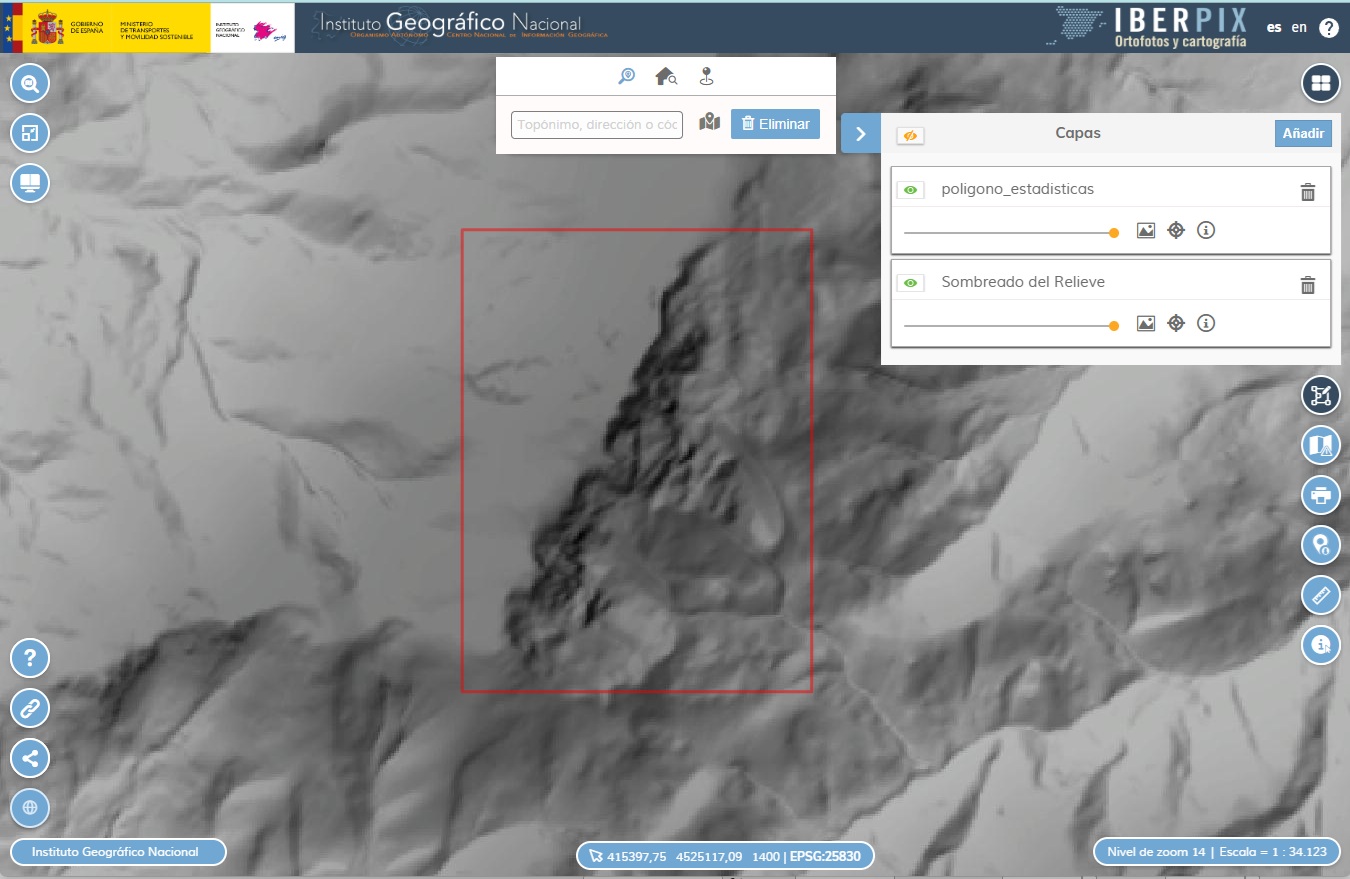Open the background layers grid selector
Image resolution: width=1350 pixels, height=879 pixels.
pyautogui.click(x=1321, y=83)
